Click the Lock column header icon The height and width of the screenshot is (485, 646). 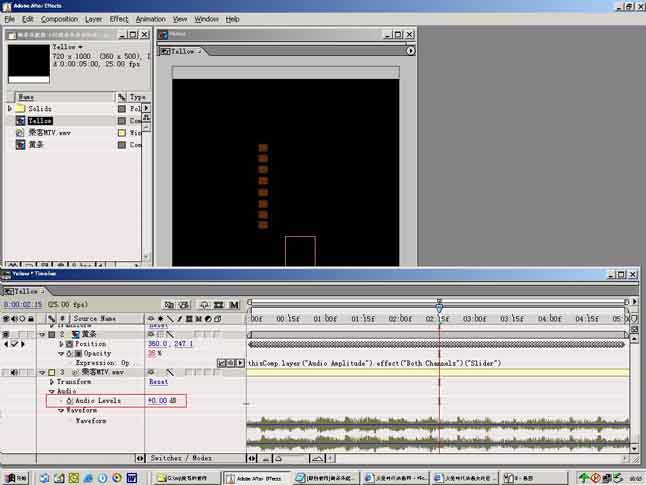(x=31, y=319)
